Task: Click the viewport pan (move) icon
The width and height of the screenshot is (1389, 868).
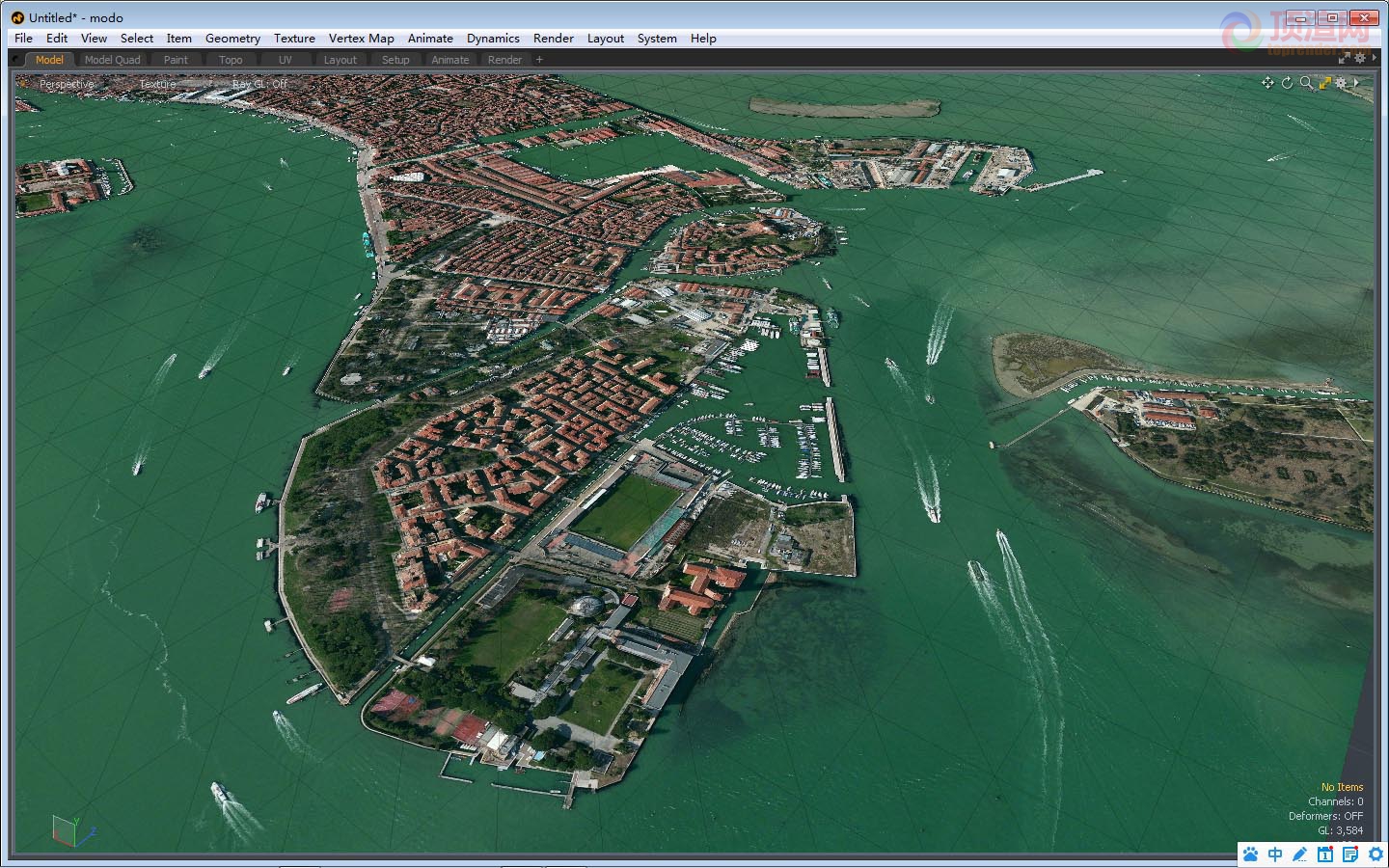Action: pos(1267,83)
